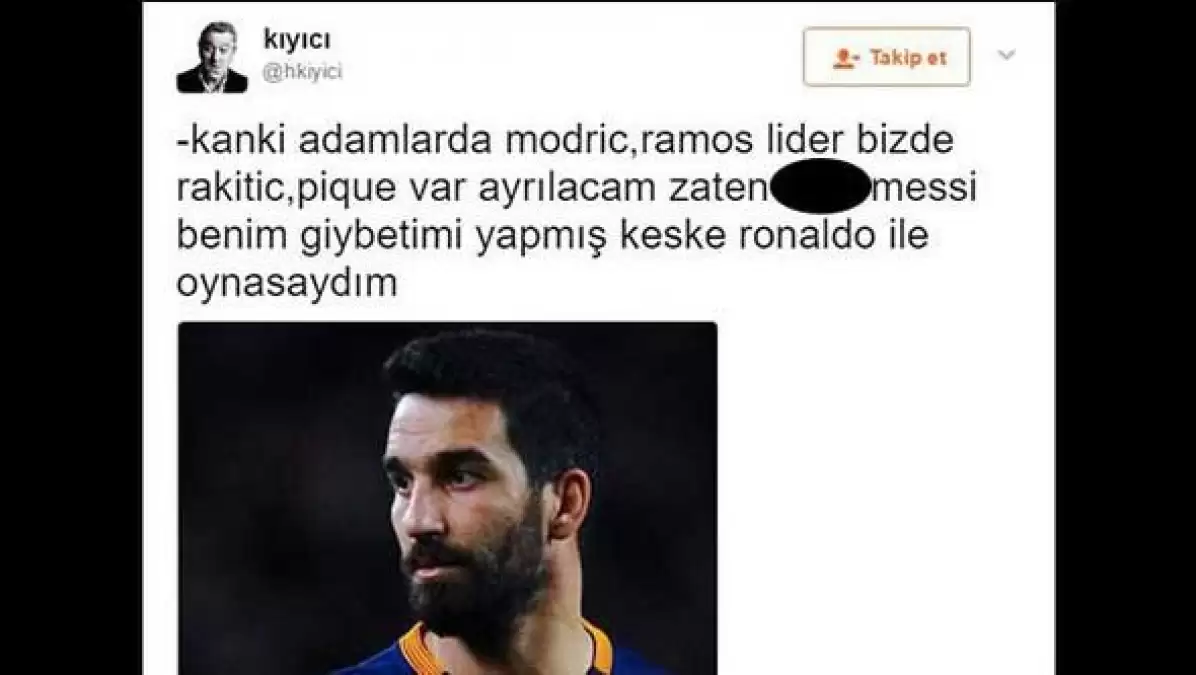Screen dimensions: 1196x675
Task: Click the white empty space right of the photo
Action: pyautogui.click(x=885, y=496)
